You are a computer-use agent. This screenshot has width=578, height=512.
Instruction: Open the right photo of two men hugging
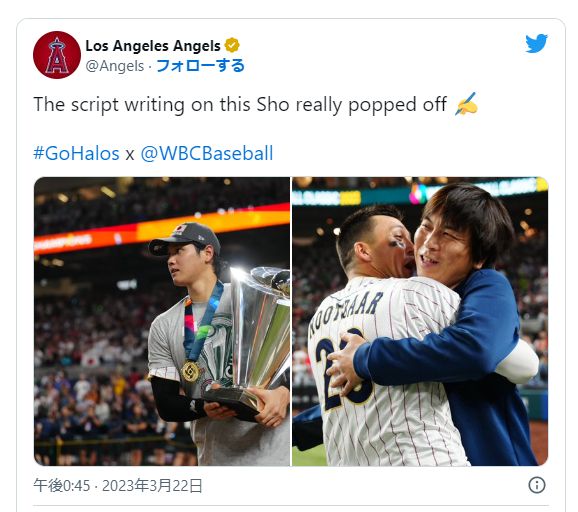(420, 321)
